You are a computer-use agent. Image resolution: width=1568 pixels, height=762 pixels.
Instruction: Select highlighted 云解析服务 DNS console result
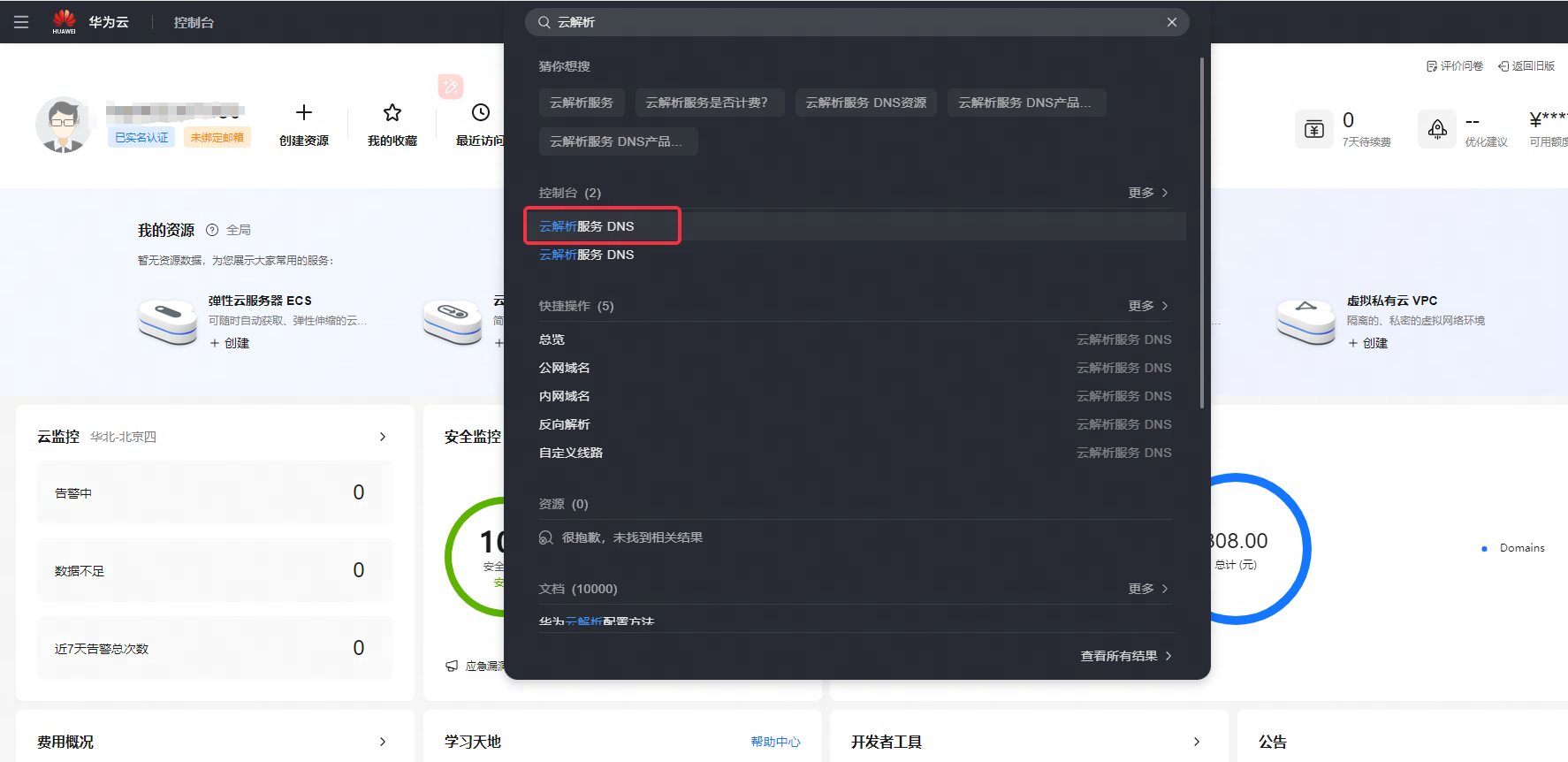pyautogui.click(x=587, y=226)
